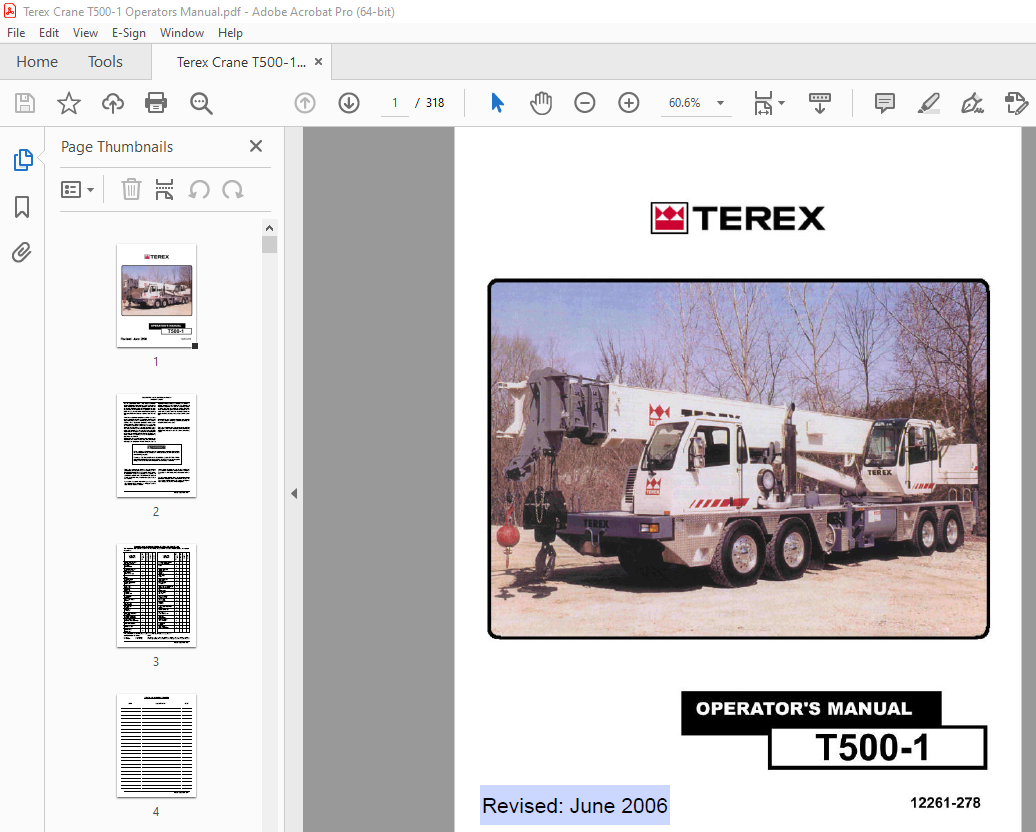This screenshot has height=832, width=1036.
Task: Open thumbnails options menu dropdown
Action: point(77,190)
